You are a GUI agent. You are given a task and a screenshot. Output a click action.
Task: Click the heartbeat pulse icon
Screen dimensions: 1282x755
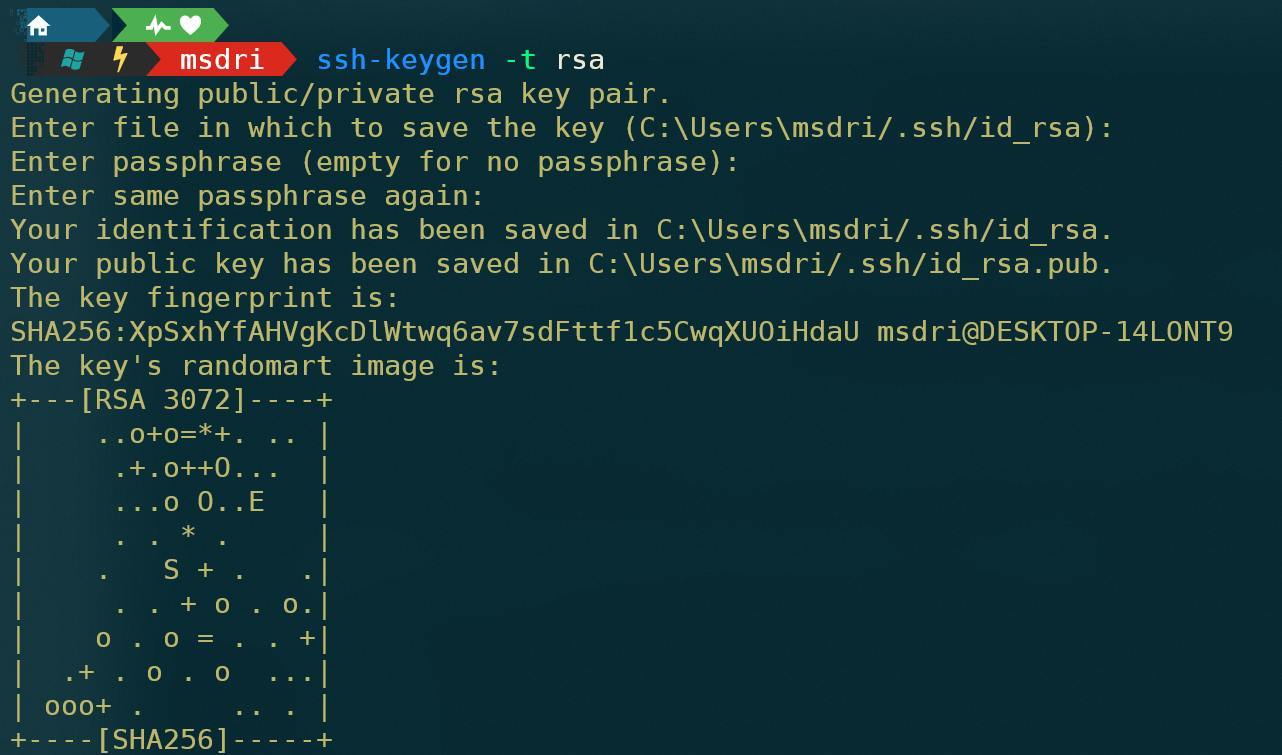click(158, 26)
